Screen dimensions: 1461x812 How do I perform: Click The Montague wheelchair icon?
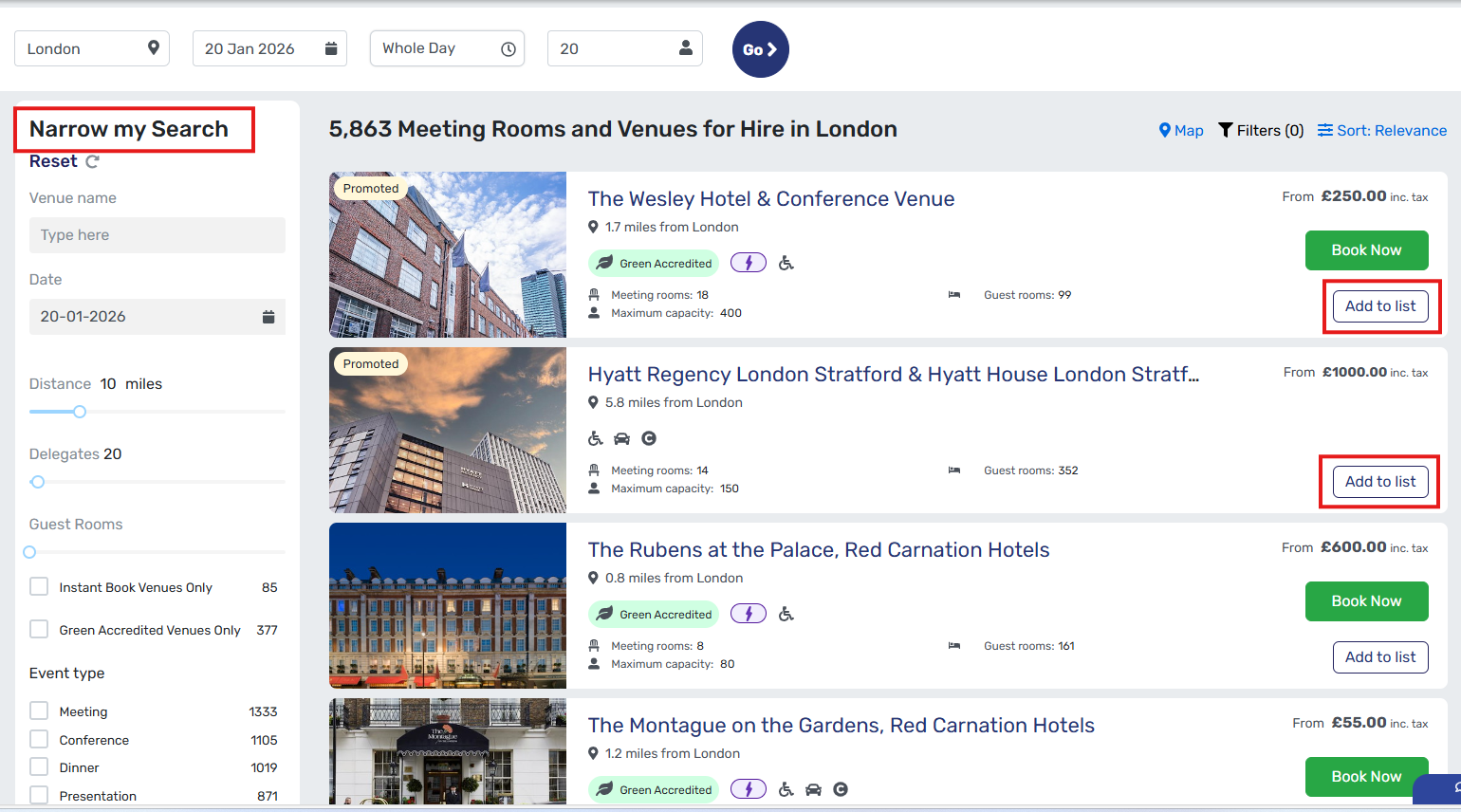pyautogui.click(x=786, y=789)
